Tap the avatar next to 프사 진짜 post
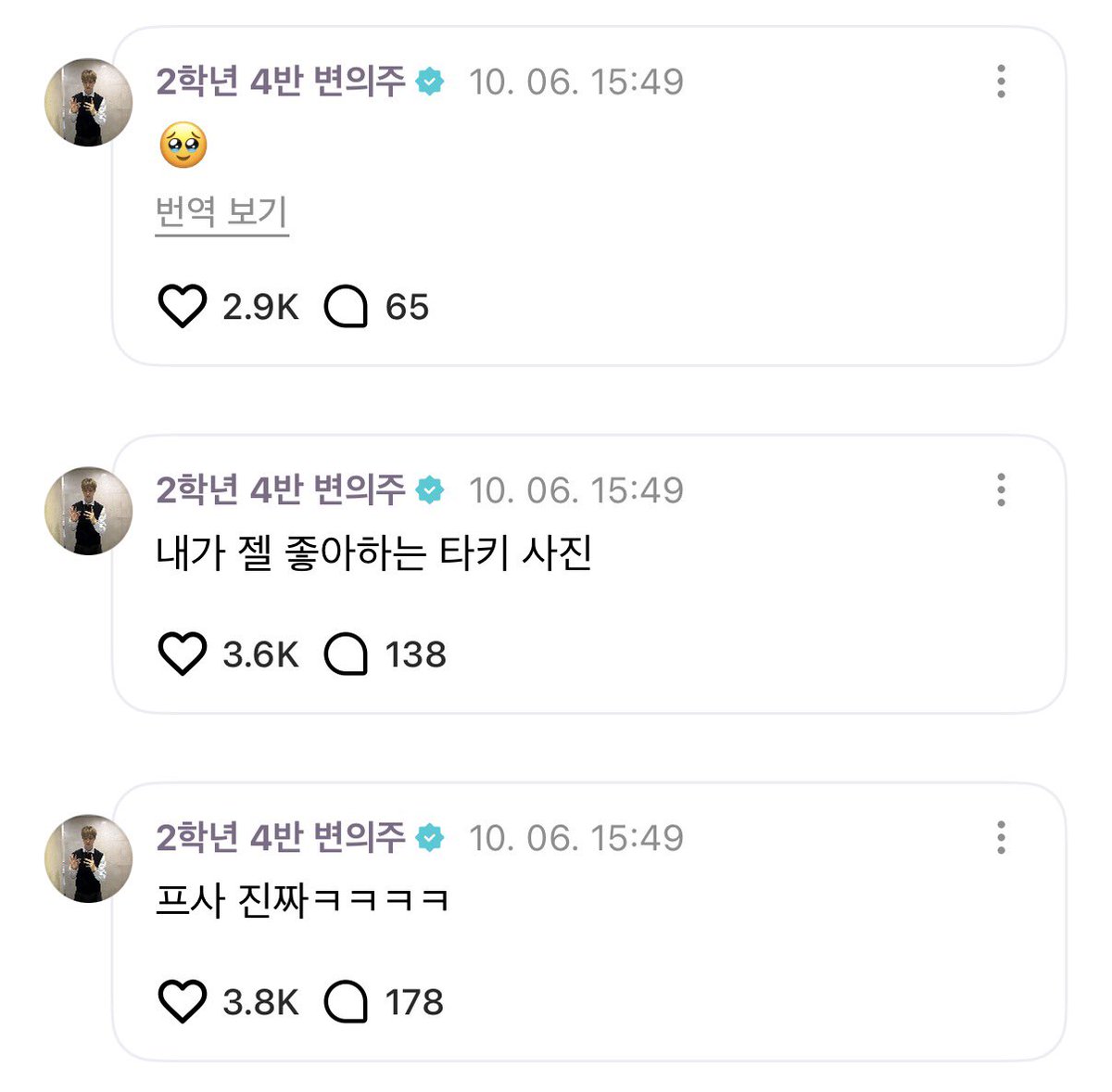This screenshot has height=1092, width=1112. [x=89, y=858]
